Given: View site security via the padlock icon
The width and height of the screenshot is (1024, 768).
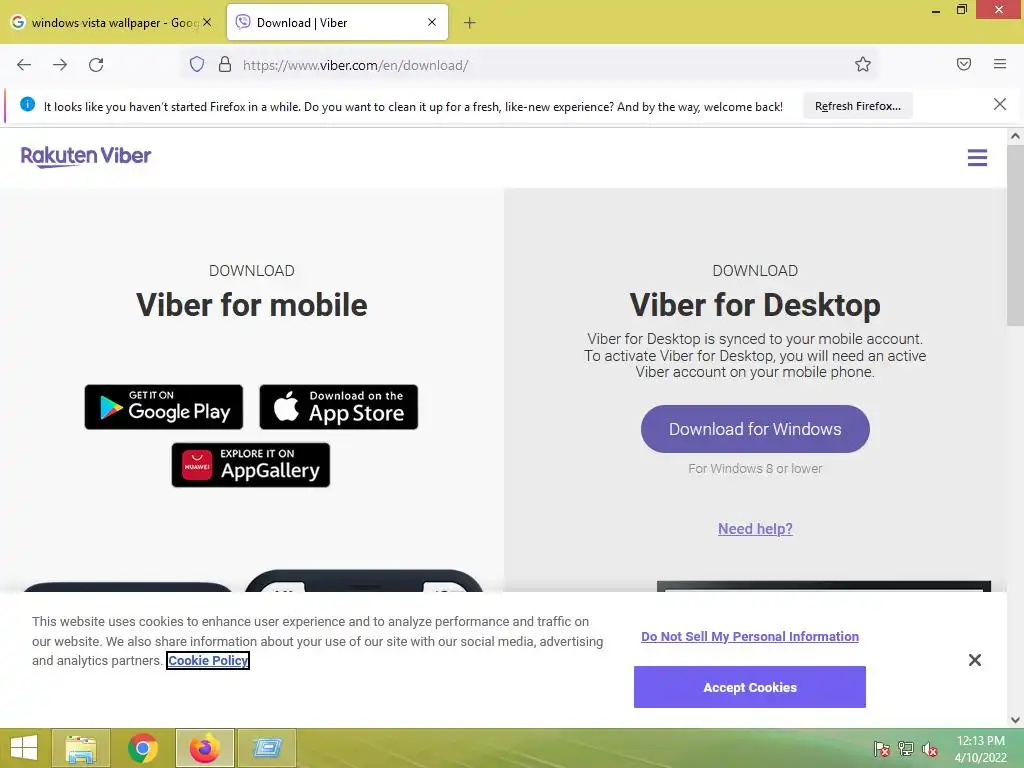Looking at the screenshot, I should coord(225,64).
